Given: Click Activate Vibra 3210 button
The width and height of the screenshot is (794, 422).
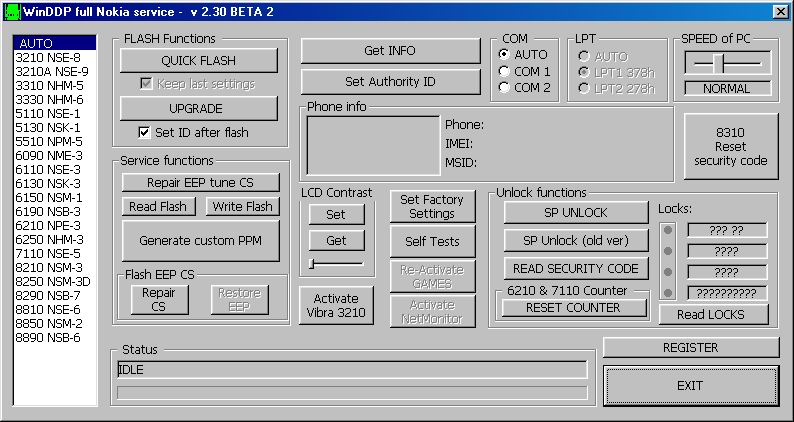Looking at the screenshot, I should coord(336,305).
